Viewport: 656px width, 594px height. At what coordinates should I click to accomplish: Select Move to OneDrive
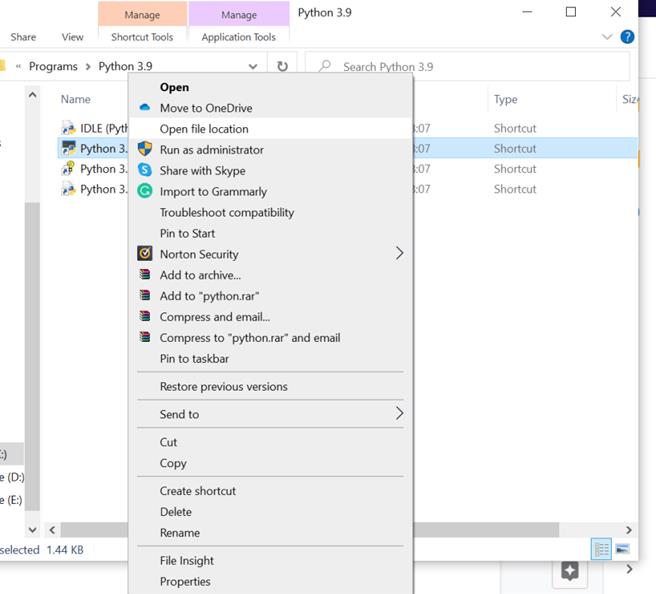tap(206, 108)
